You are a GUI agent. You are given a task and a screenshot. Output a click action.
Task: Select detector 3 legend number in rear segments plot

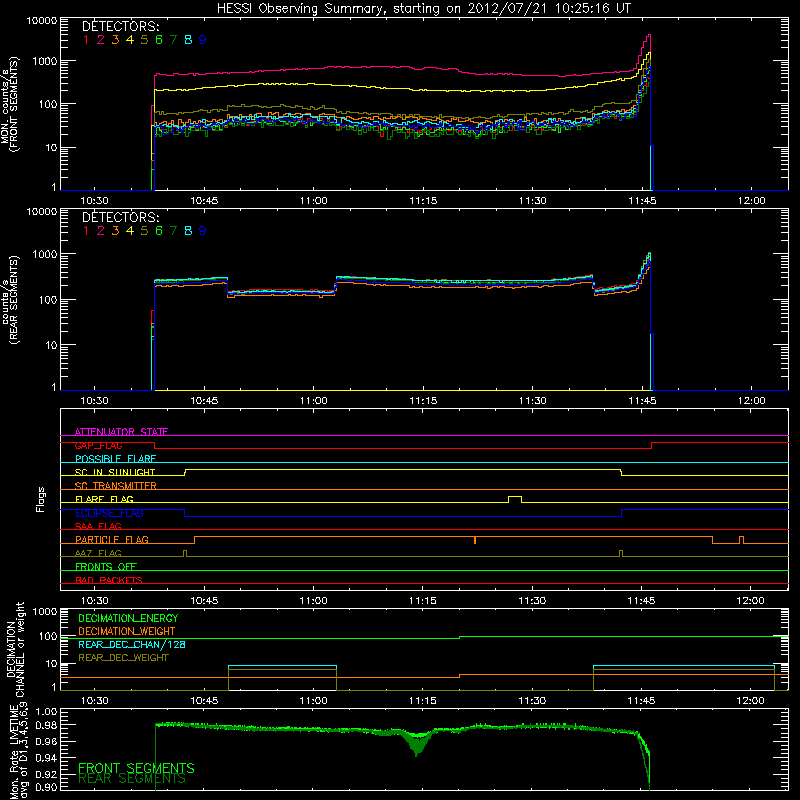pos(115,231)
